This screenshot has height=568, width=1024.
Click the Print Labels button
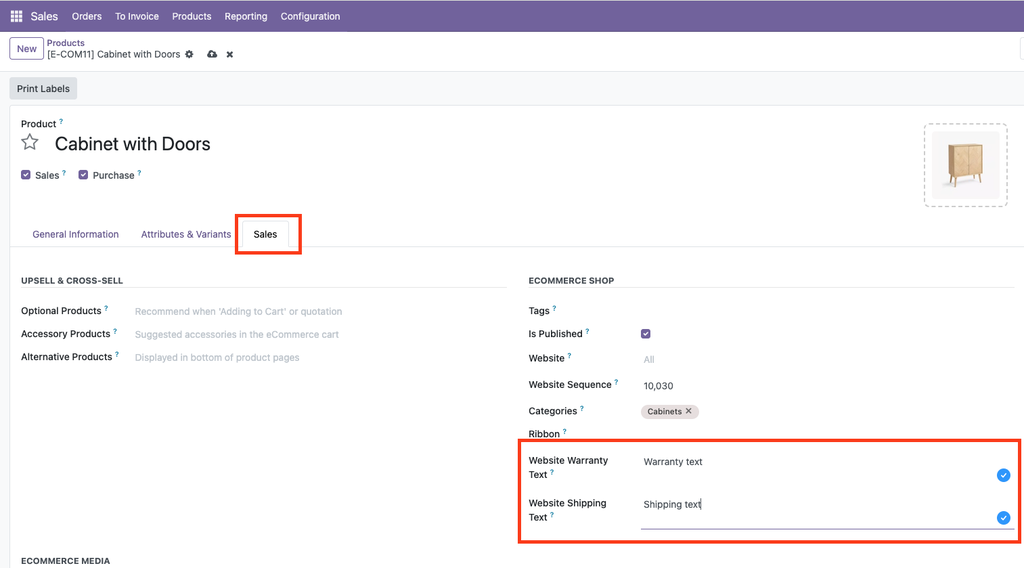[x=43, y=88]
